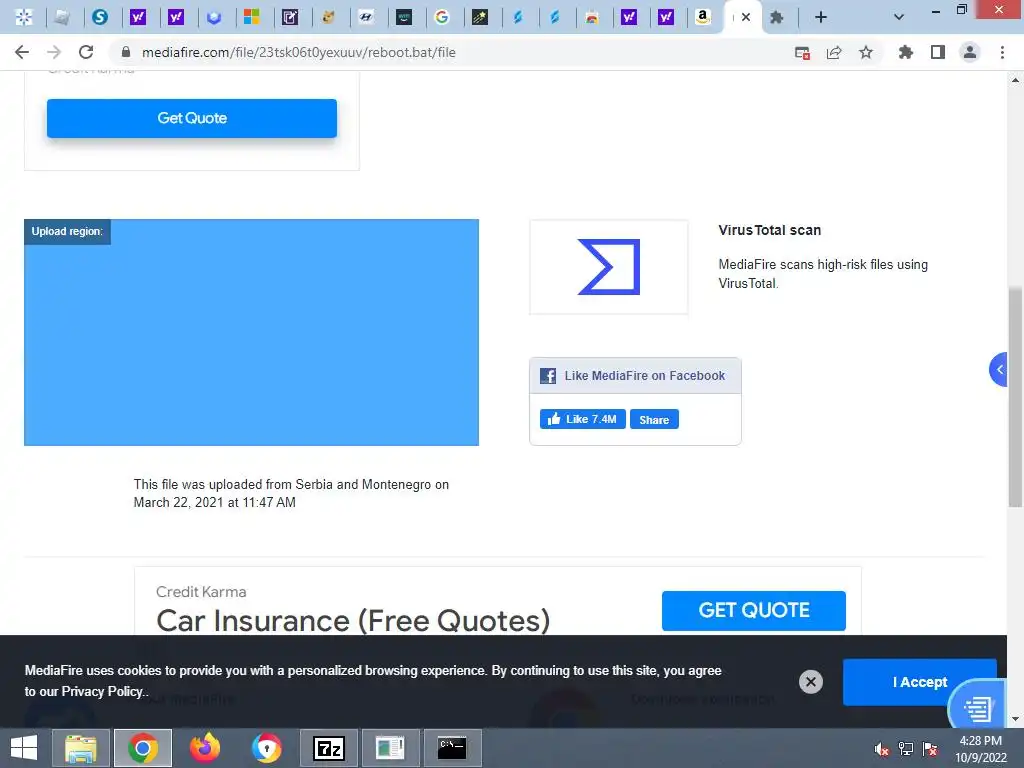Viewport: 1024px width, 768px height.
Task: Open a new browser tab
Action: pos(821,18)
